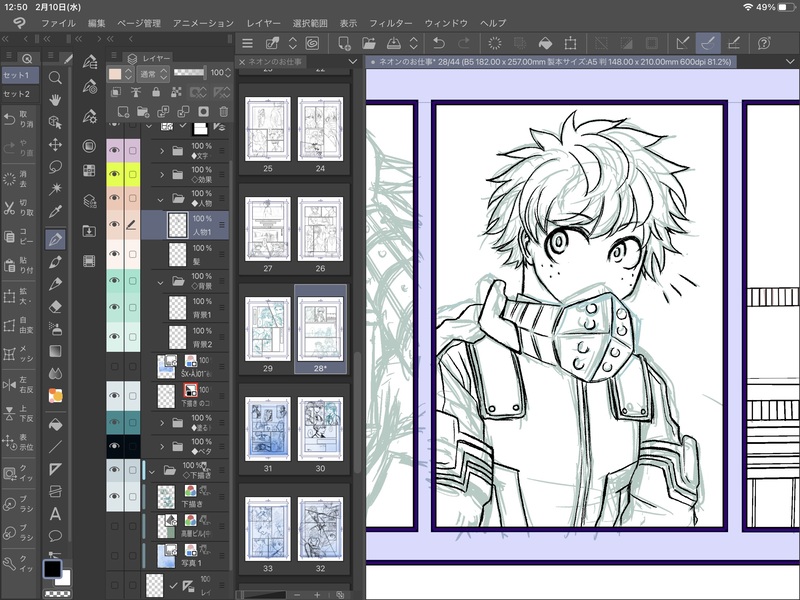Select the Object operation tool

pyautogui.click(x=55, y=122)
